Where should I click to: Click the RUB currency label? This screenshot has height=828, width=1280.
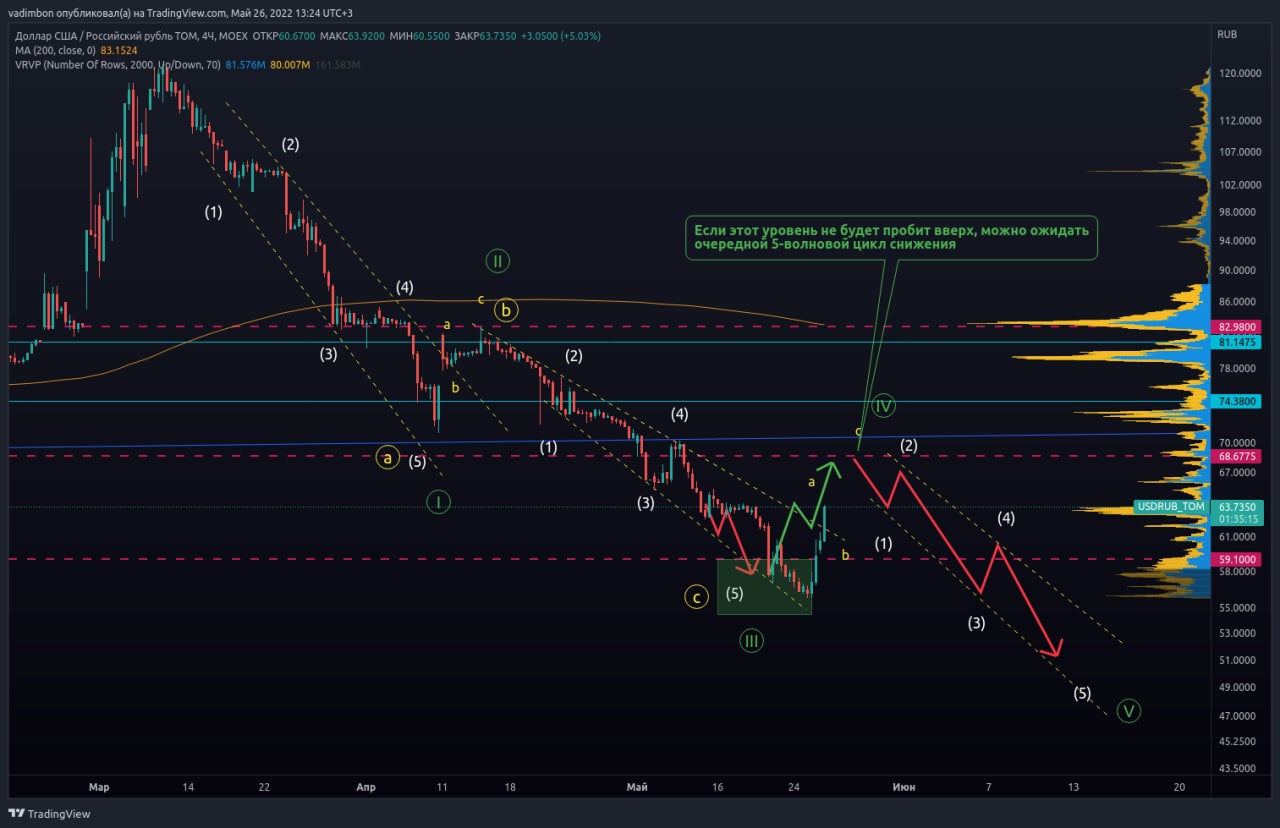pos(1227,34)
